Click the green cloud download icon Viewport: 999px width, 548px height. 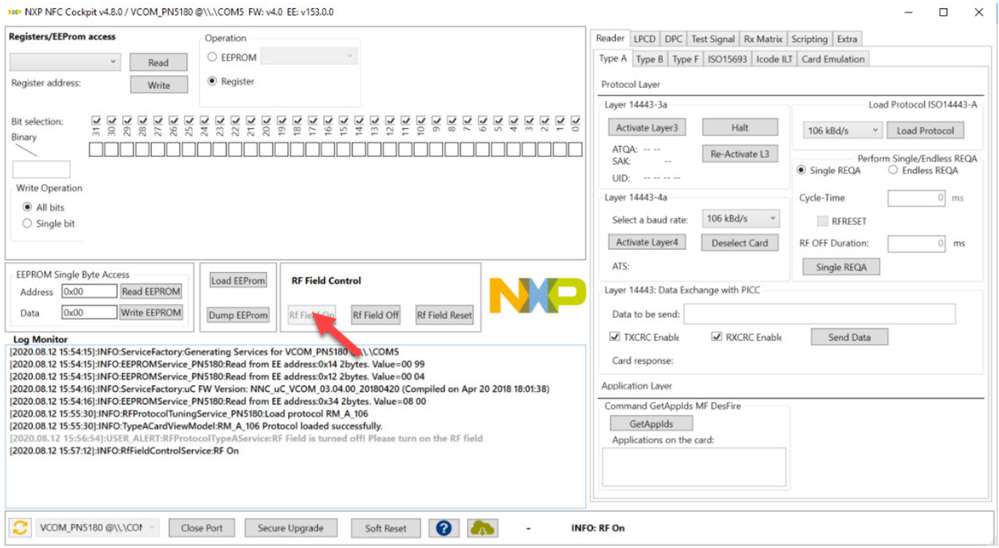point(482,528)
